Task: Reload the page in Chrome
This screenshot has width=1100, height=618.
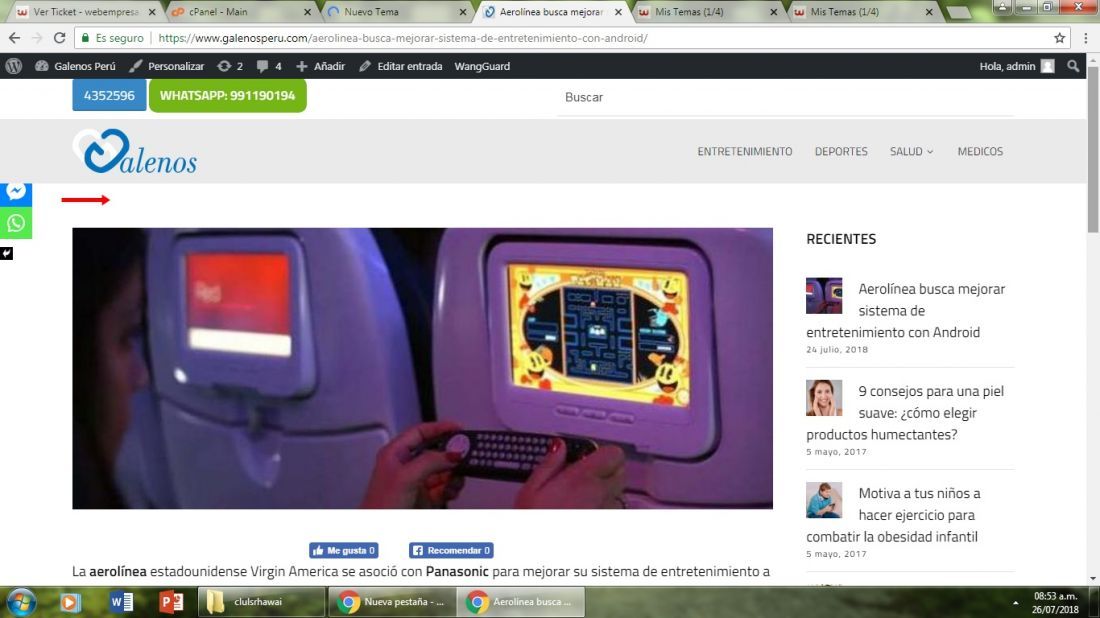Action: [60, 38]
